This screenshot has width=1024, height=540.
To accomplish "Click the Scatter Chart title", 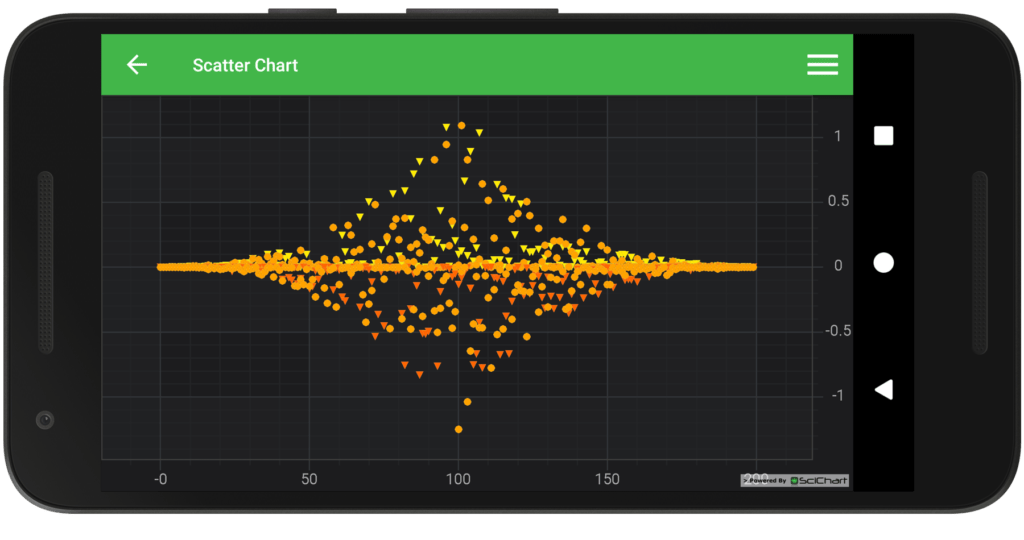I will [245, 65].
